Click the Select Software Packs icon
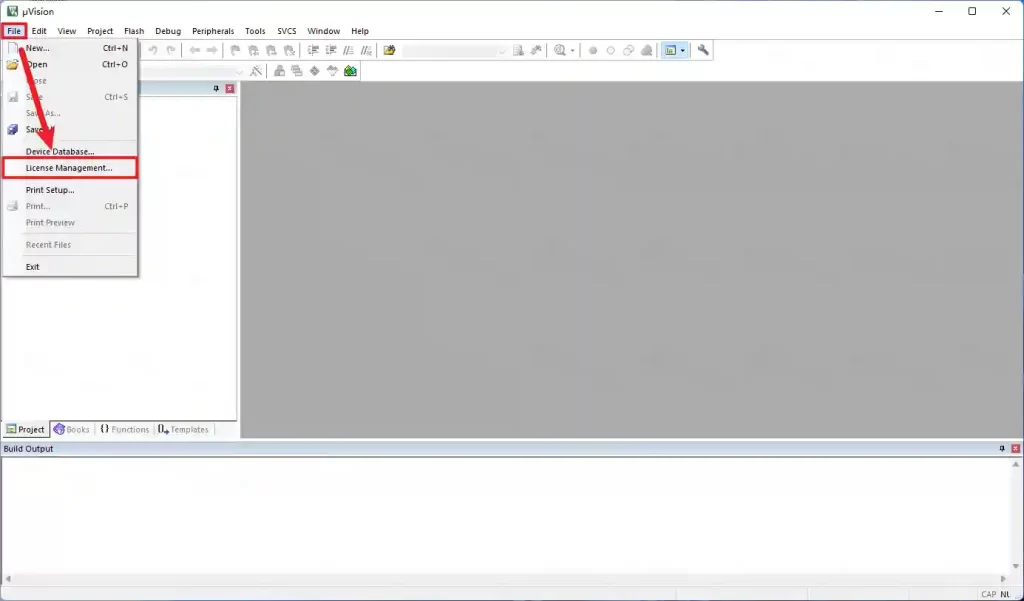This screenshot has width=1024, height=601. [332, 71]
